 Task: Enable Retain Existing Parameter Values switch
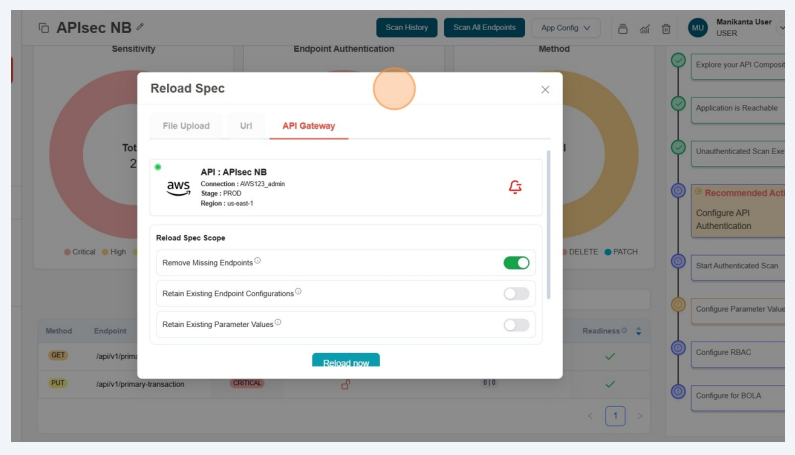516,325
